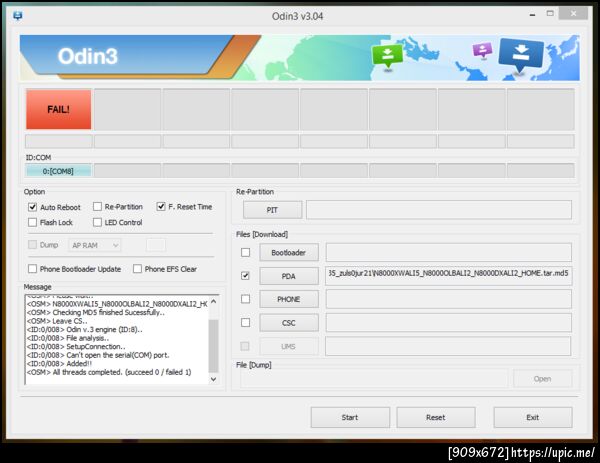Maximize the Odin3 window
The image size is (600, 463).
[550, 14]
